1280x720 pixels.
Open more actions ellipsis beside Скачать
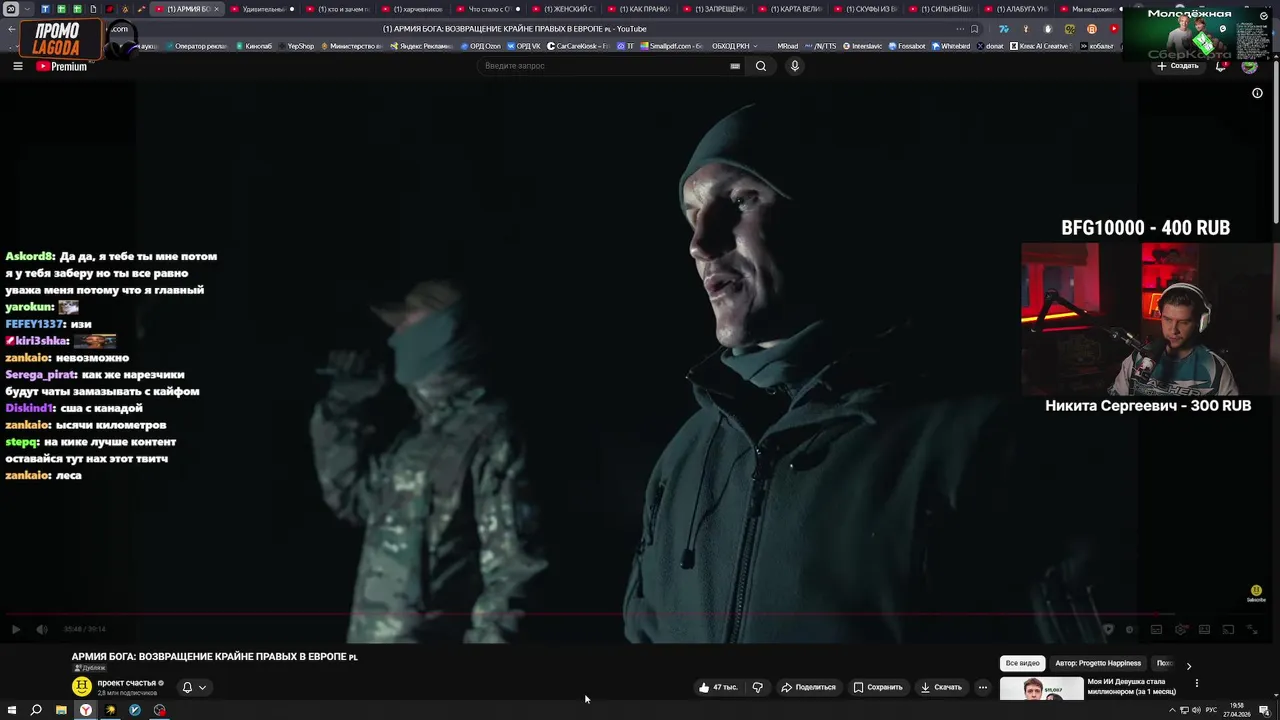tap(983, 687)
